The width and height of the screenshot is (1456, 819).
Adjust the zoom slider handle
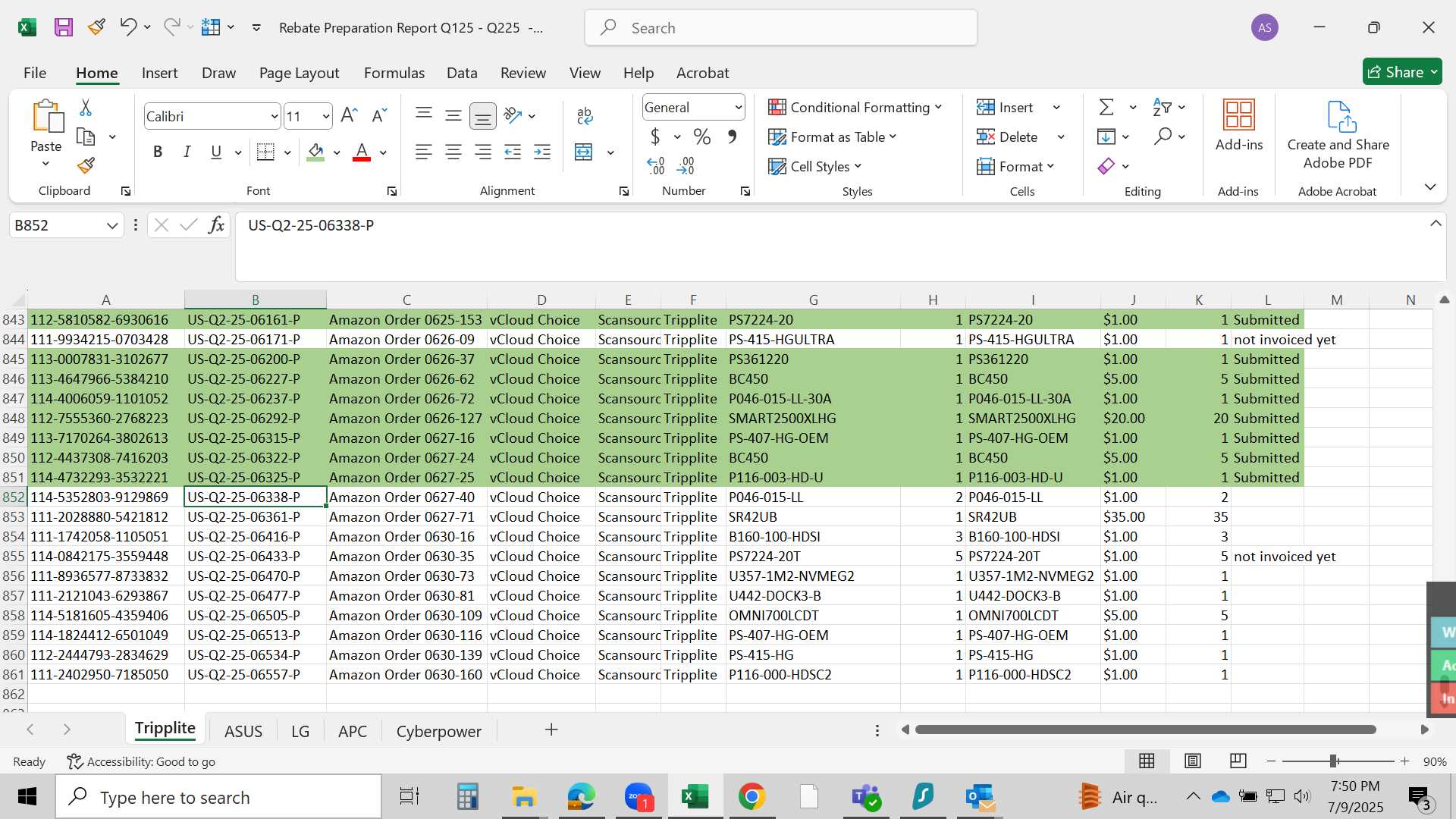pyautogui.click(x=1333, y=761)
